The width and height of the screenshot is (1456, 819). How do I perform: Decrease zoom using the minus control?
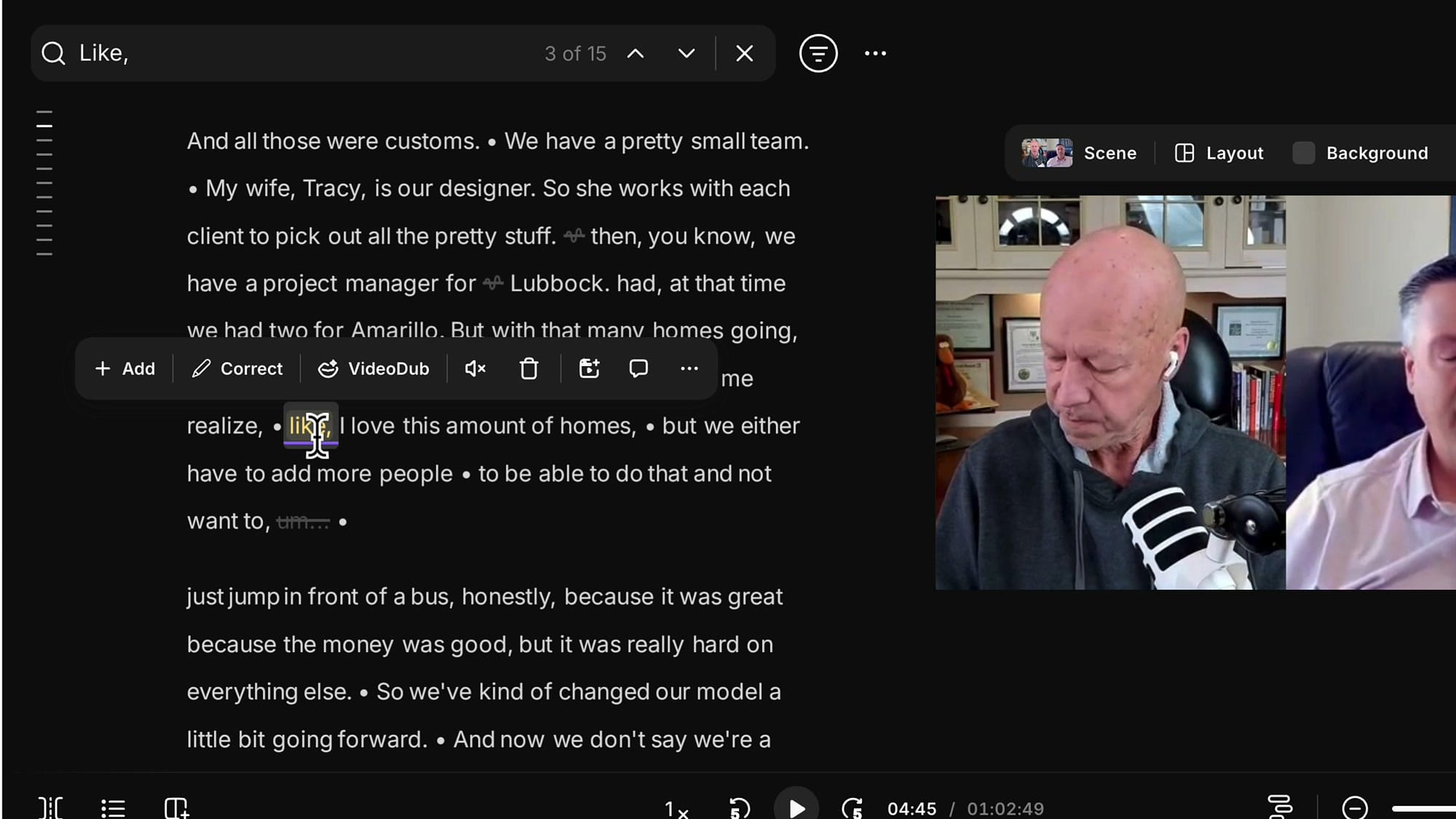[1355, 808]
